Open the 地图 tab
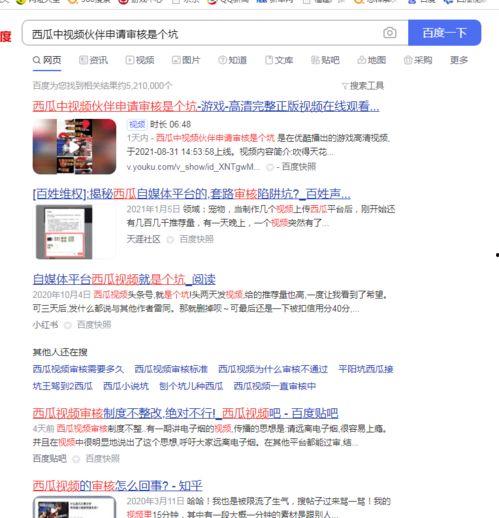This screenshot has height=518, width=499. 371,60
